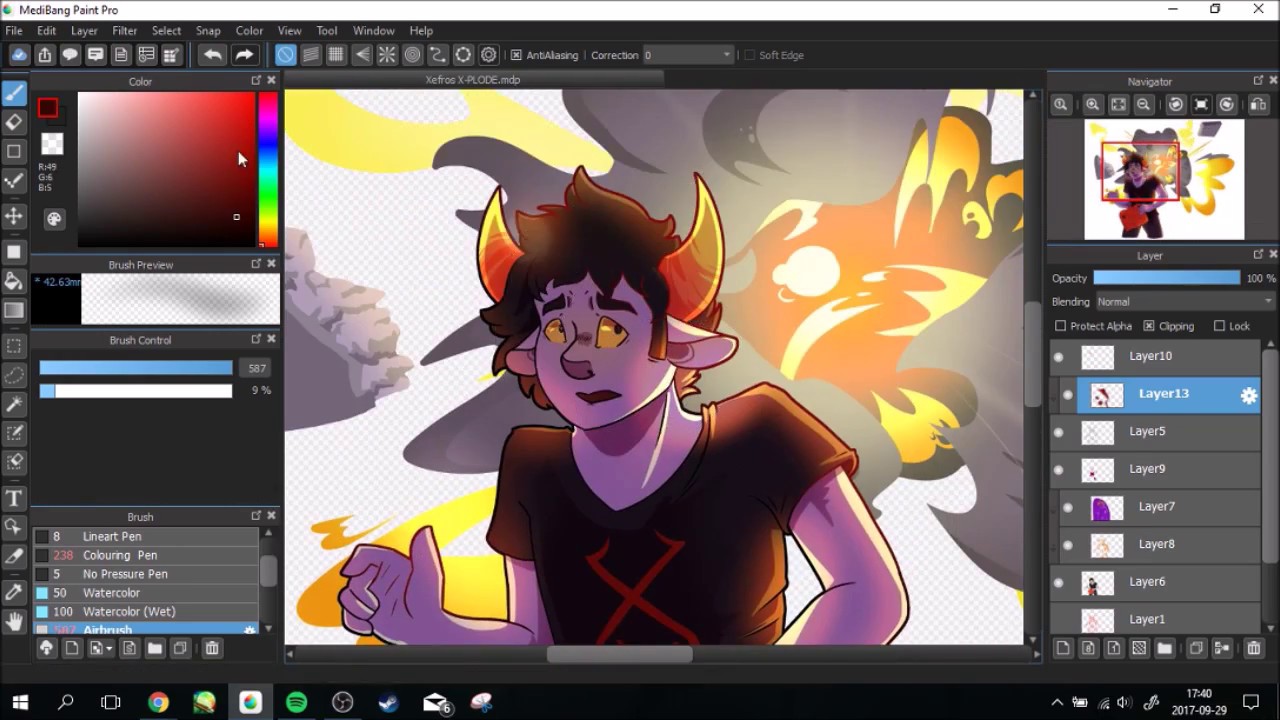Hide Layer5 visibility dot
Image resolution: width=1280 pixels, height=720 pixels.
coord(1059,431)
